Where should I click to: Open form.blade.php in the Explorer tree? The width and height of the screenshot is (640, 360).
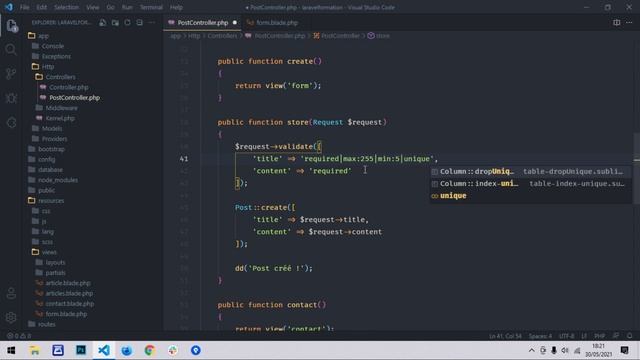tap(66, 314)
